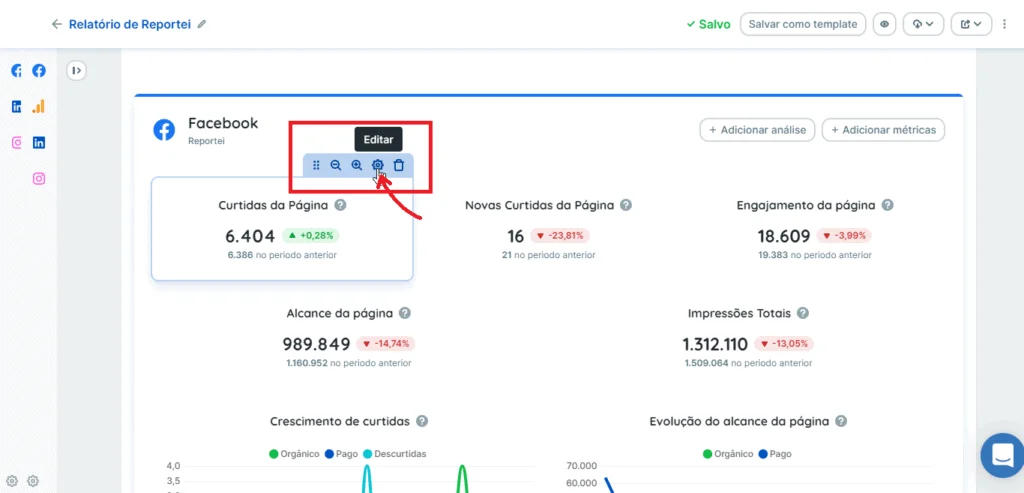The width and height of the screenshot is (1024, 493).
Task: Click the Facebook logo in the section header
Action: tap(164, 129)
